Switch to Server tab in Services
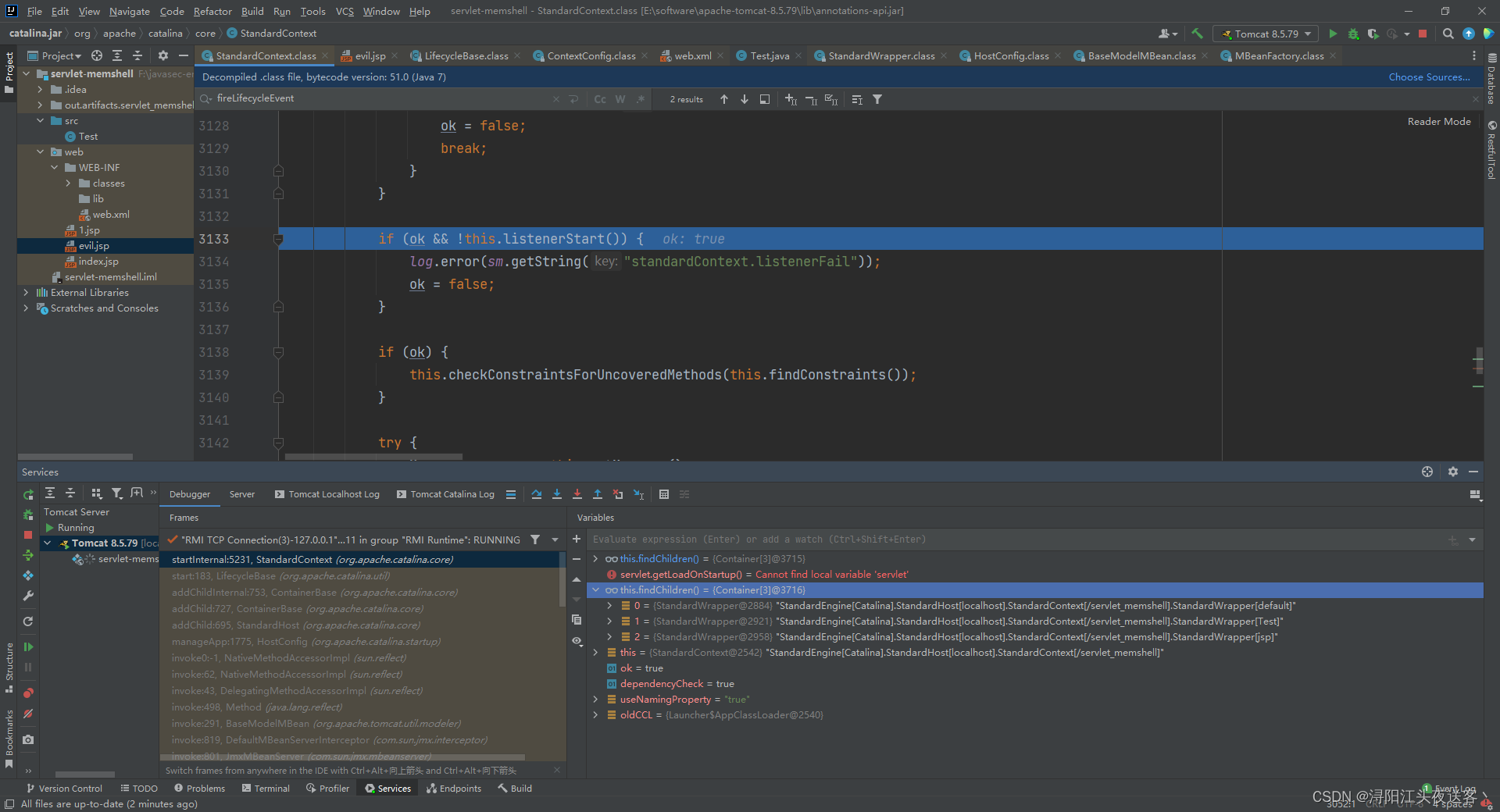1500x812 pixels. [x=242, y=494]
